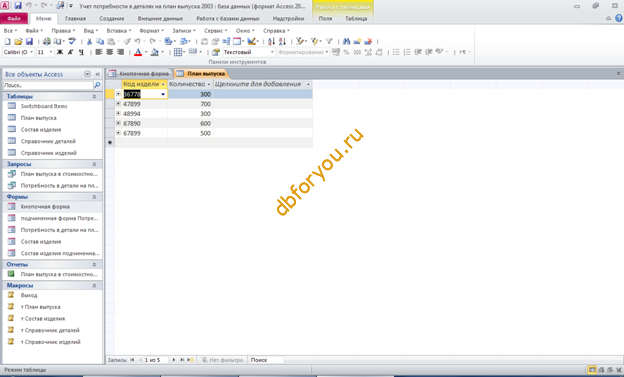
Task: Click the search magnifier in navigation pane
Action: 97,85
